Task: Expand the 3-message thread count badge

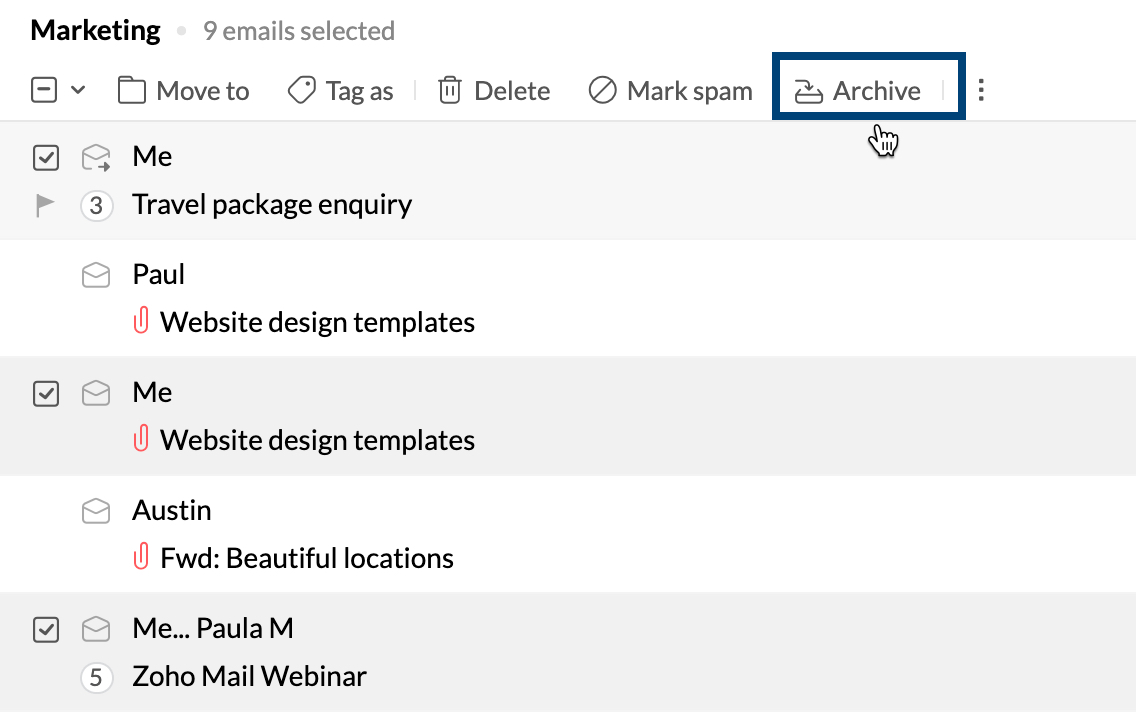Action: (96, 206)
